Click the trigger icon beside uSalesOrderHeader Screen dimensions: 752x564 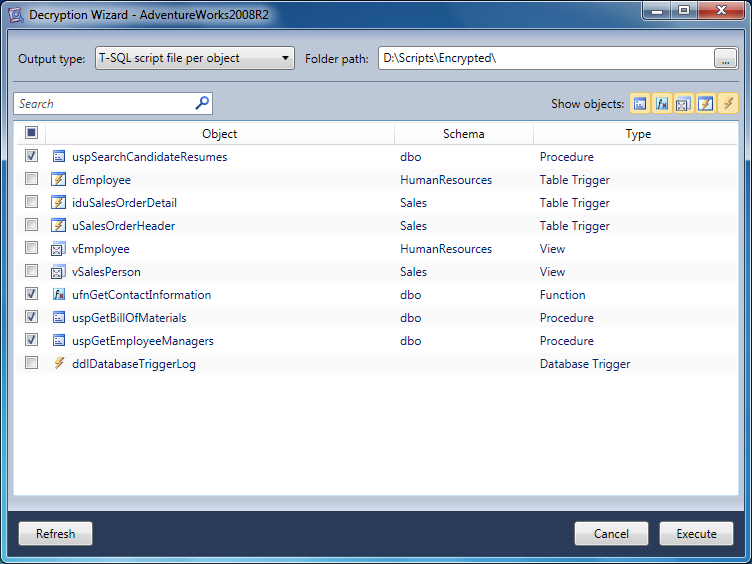pyautogui.click(x=59, y=225)
